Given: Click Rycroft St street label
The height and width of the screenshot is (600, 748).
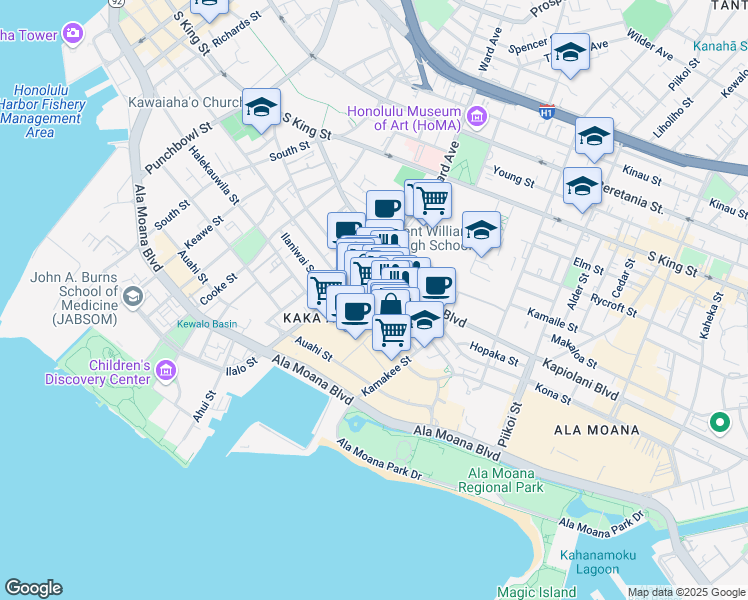Looking at the screenshot, I should [614, 305].
